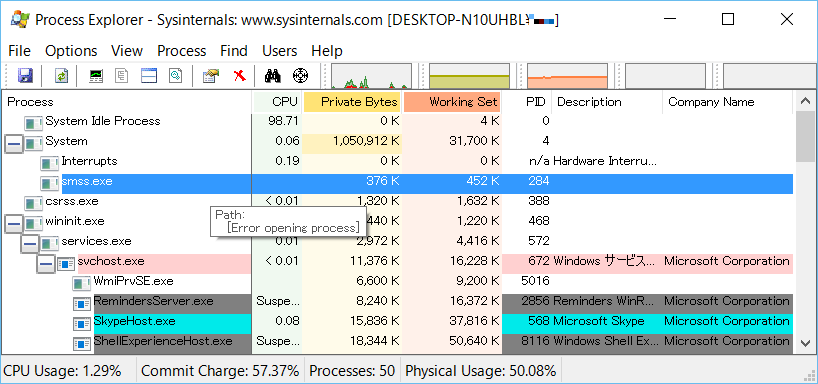Viewport: 818px width, 384px height.
Task: Sort by the PID column header
Action: pos(527,102)
